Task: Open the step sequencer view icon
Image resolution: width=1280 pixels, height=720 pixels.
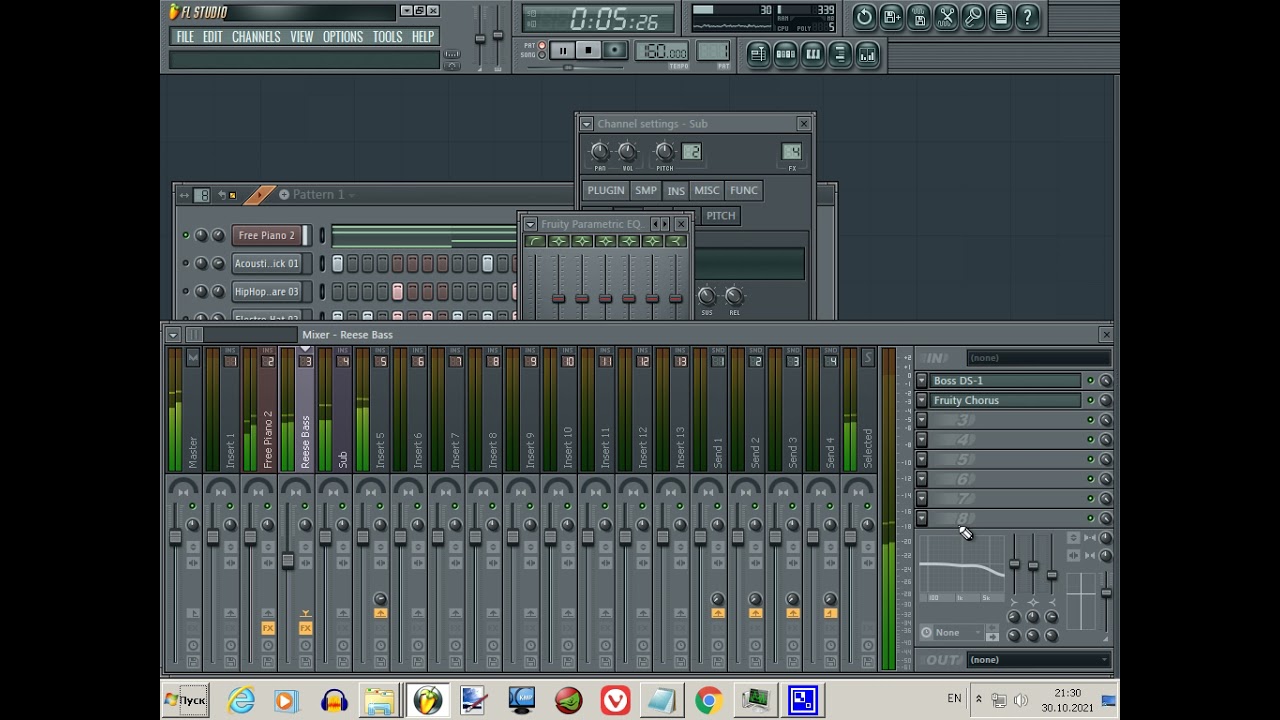Action: click(785, 54)
